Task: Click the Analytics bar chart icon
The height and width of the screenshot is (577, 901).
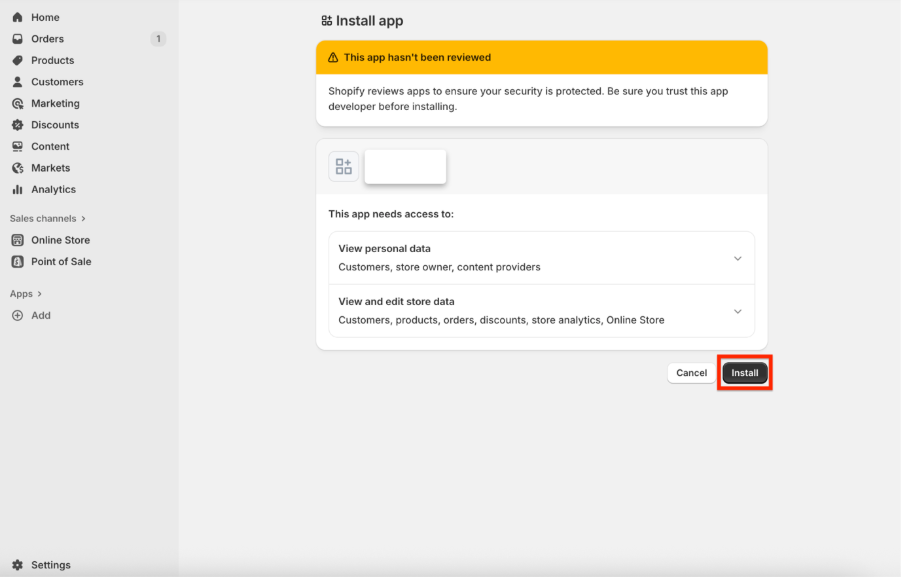Action: tap(18, 189)
